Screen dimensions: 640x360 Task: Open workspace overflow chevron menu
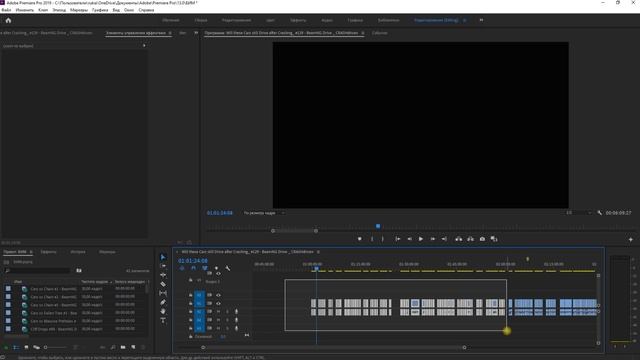pos(481,20)
